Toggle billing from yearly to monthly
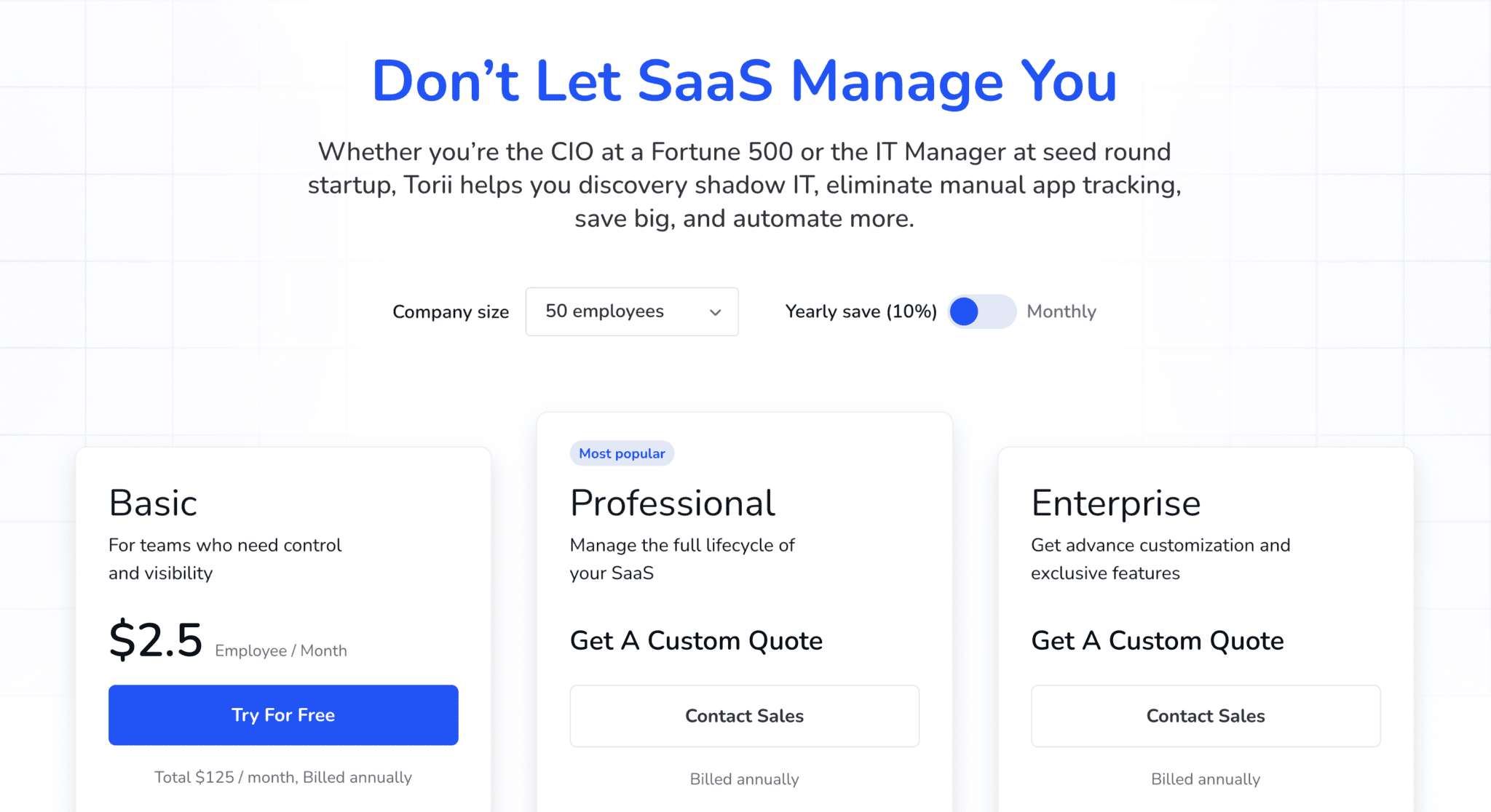This screenshot has width=1491, height=812. (x=981, y=311)
